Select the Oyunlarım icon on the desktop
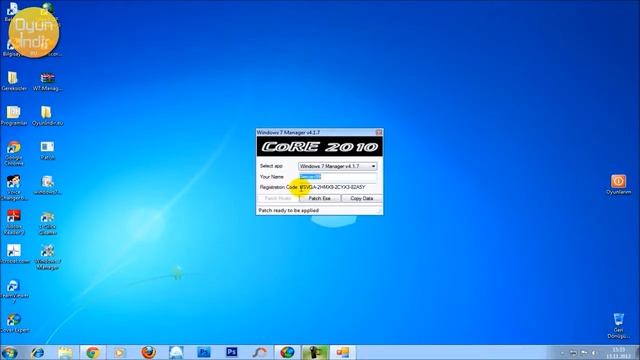Image resolution: width=640 pixels, height=360 pixels. point(618,184)
